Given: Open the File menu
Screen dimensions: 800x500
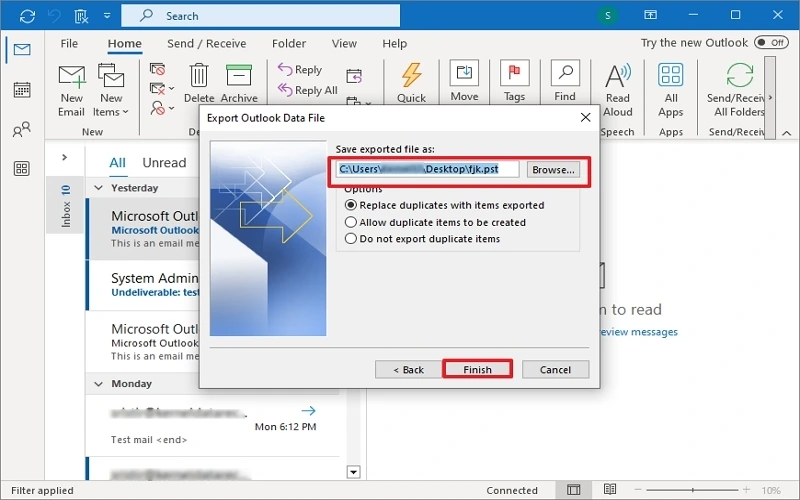Looking at the screenshot, I should (69, 44).
